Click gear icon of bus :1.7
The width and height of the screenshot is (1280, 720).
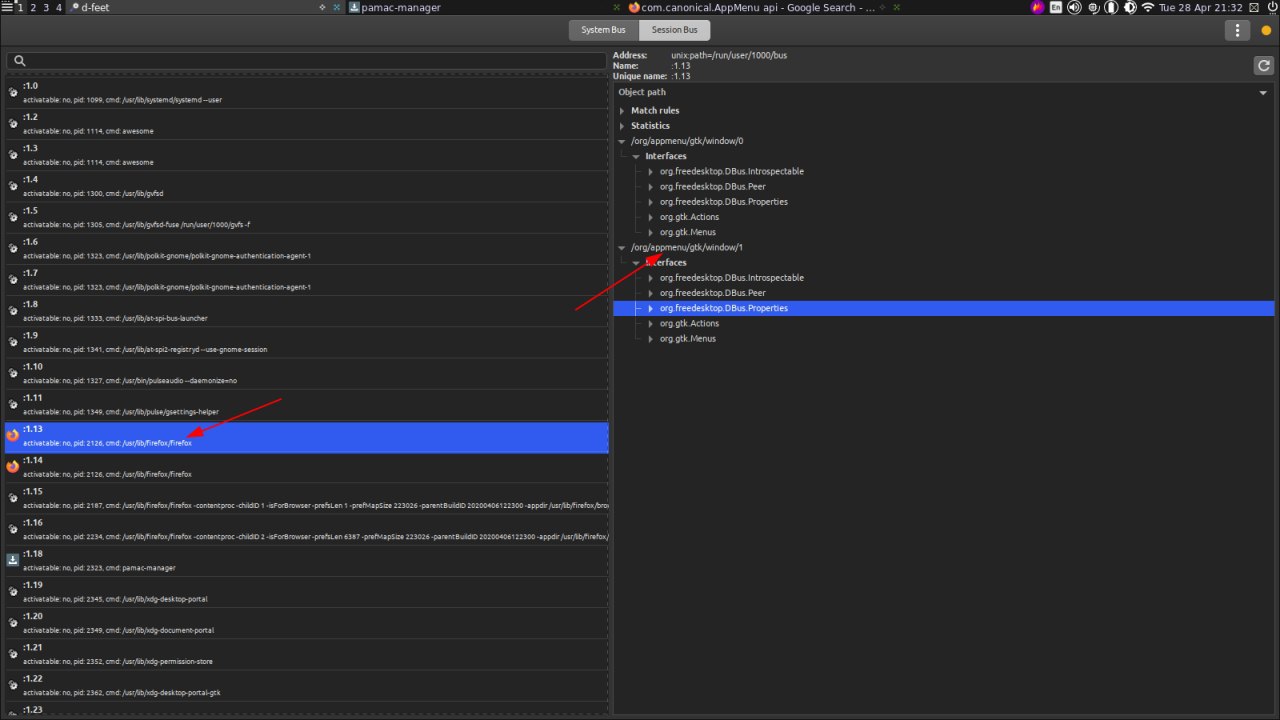click(13, 279)
